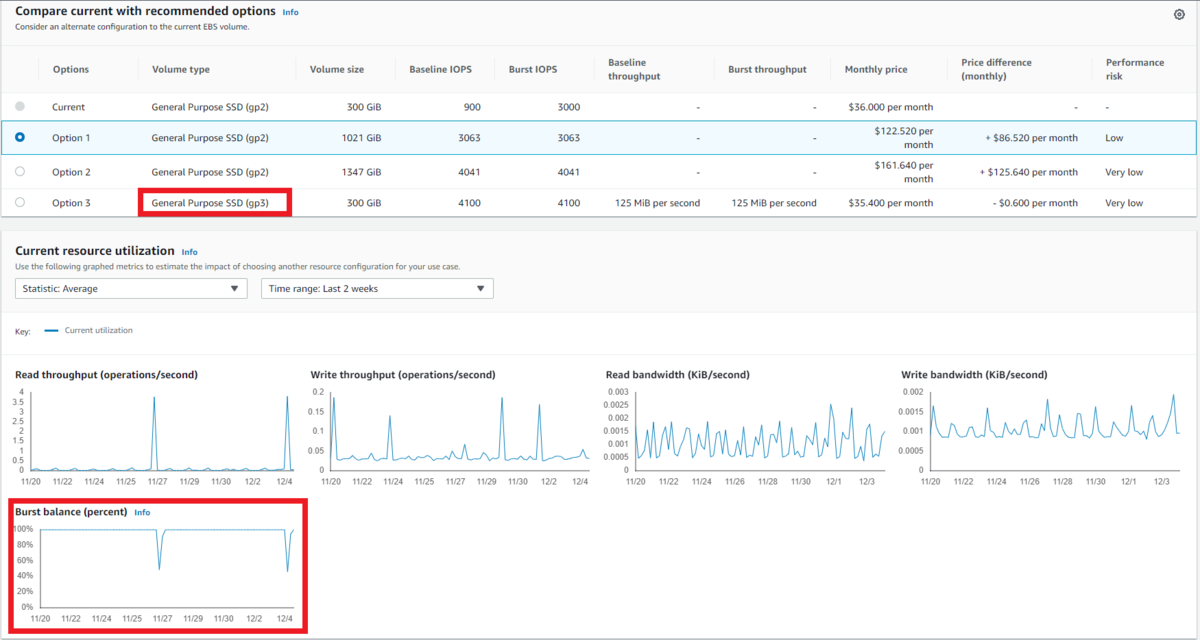Select the Option 3 radio button
Image resolution: width=1200 pixels, height=640 pixels.
20,203
